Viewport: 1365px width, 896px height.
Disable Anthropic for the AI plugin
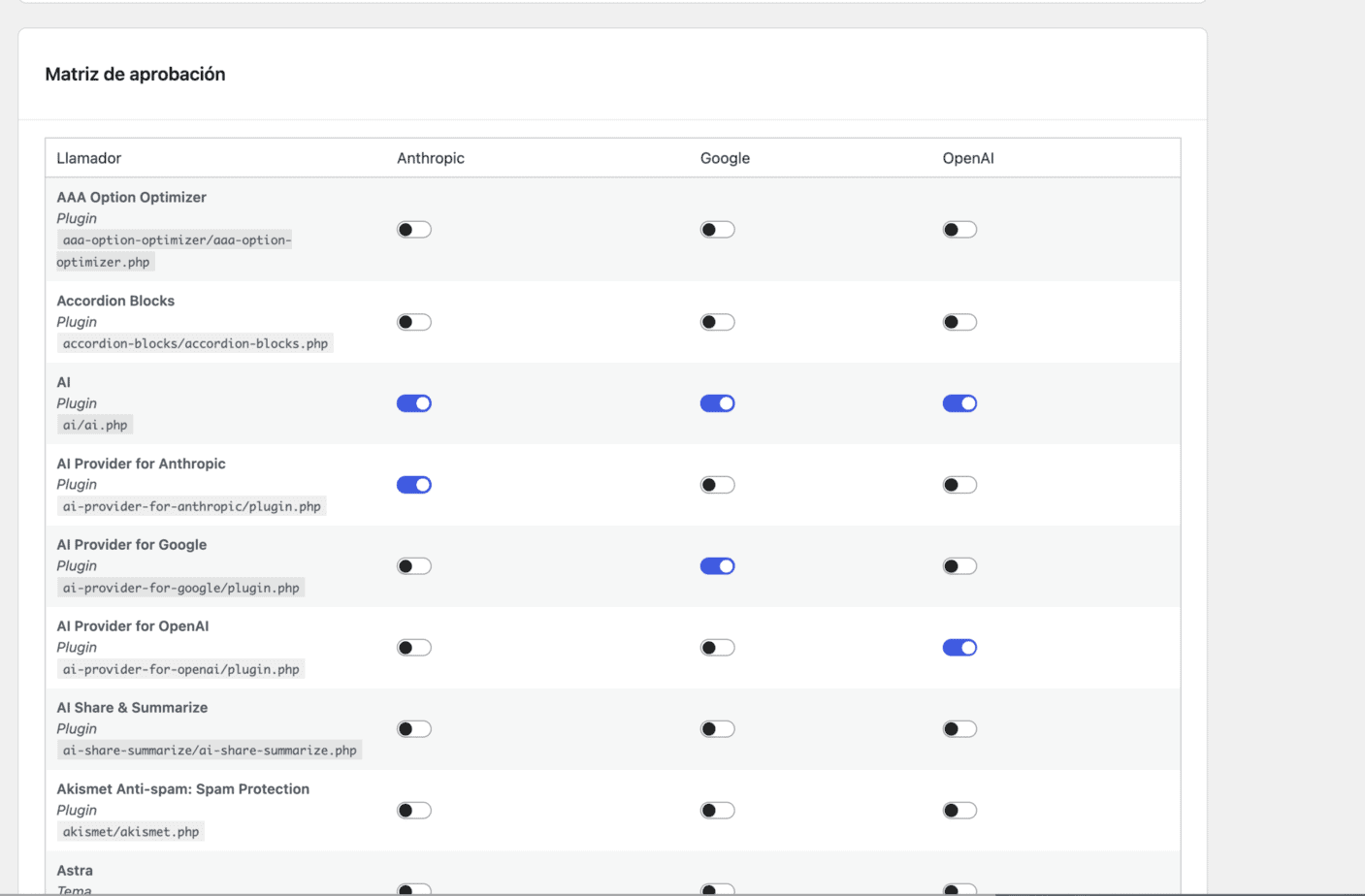[x=414, y=403]
